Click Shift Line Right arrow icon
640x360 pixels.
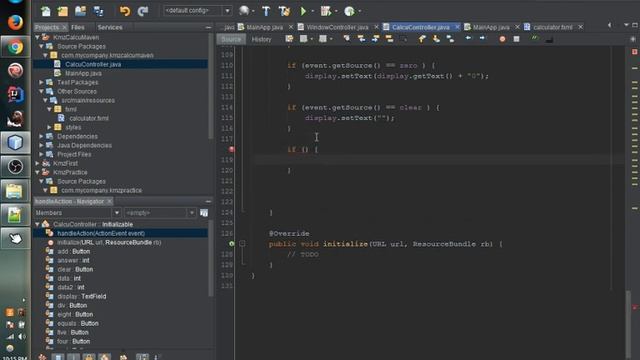point(482,38)
